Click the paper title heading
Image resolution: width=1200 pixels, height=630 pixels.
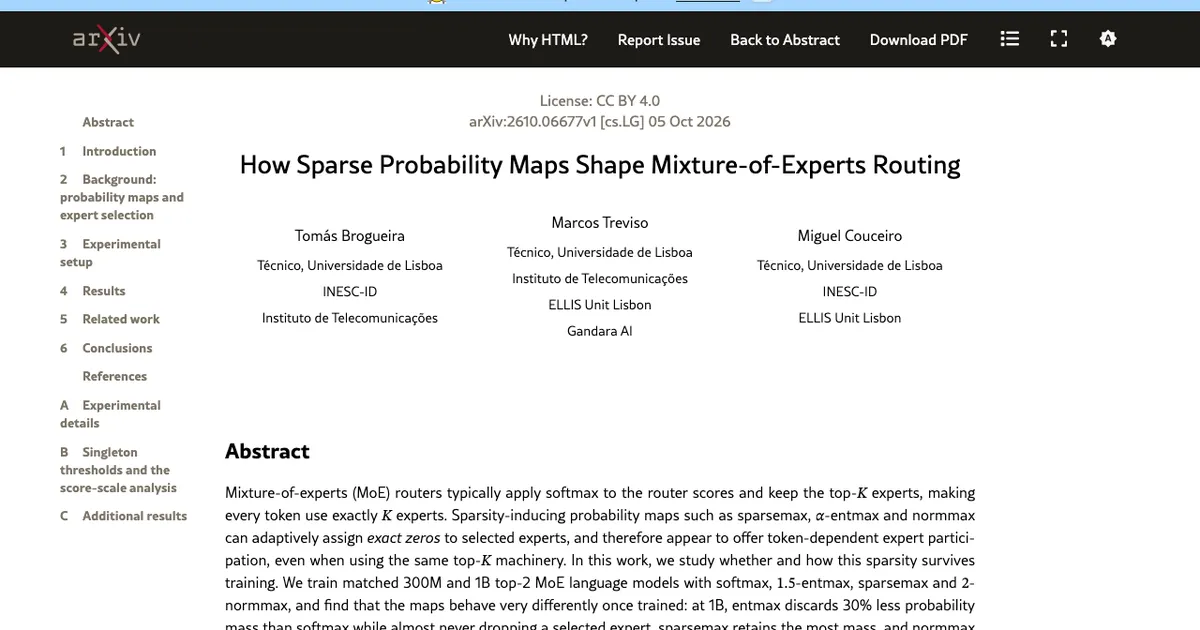600,165
